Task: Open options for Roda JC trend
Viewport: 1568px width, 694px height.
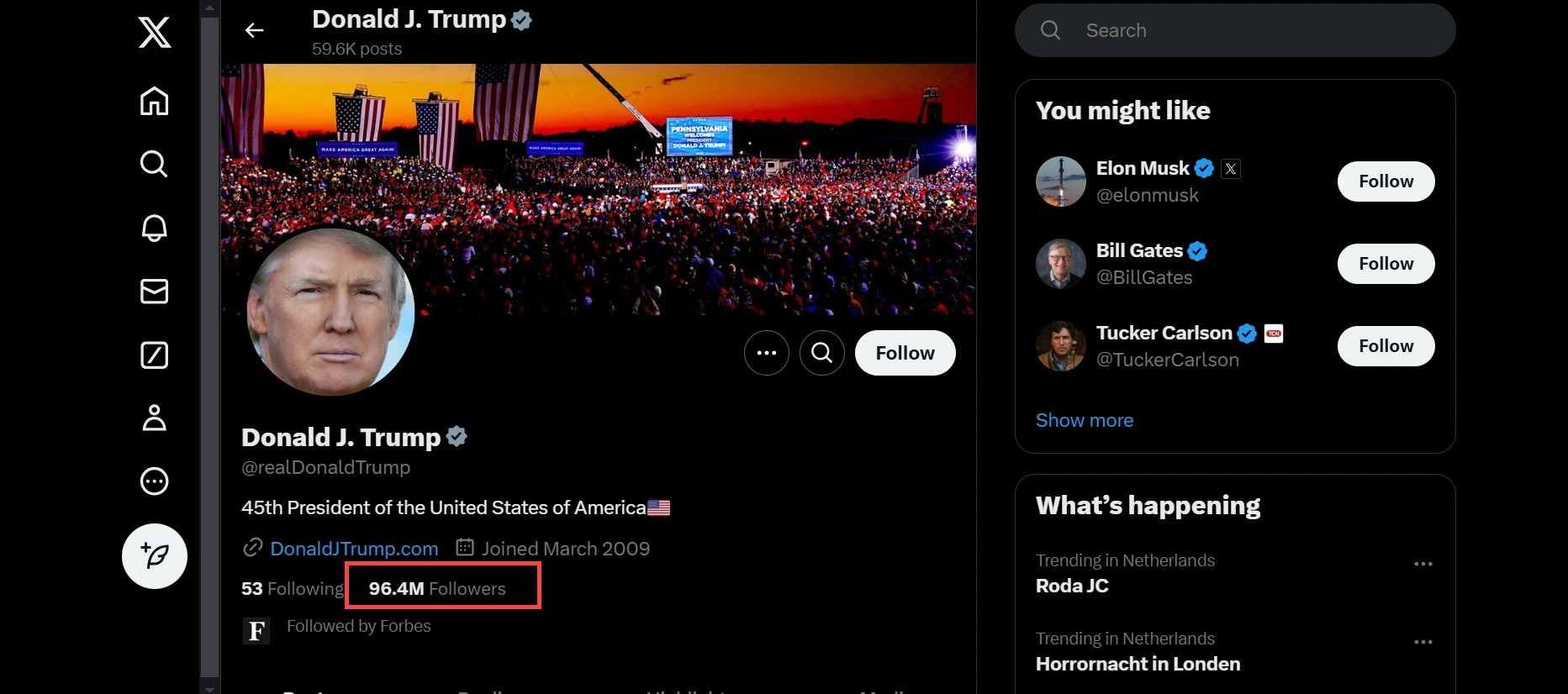Action: [x=1423, y=564]
